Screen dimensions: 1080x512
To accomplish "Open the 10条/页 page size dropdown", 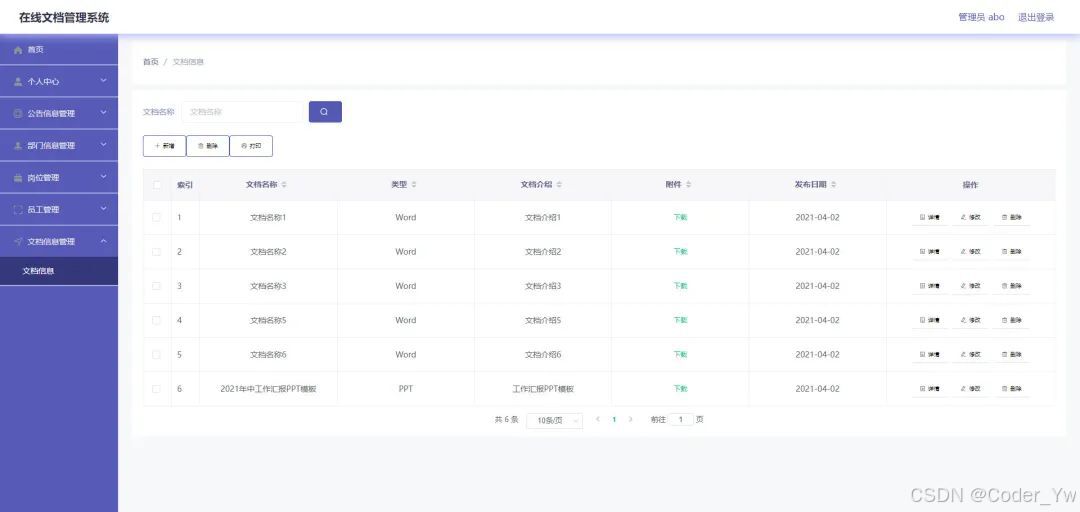I will 554,420.
